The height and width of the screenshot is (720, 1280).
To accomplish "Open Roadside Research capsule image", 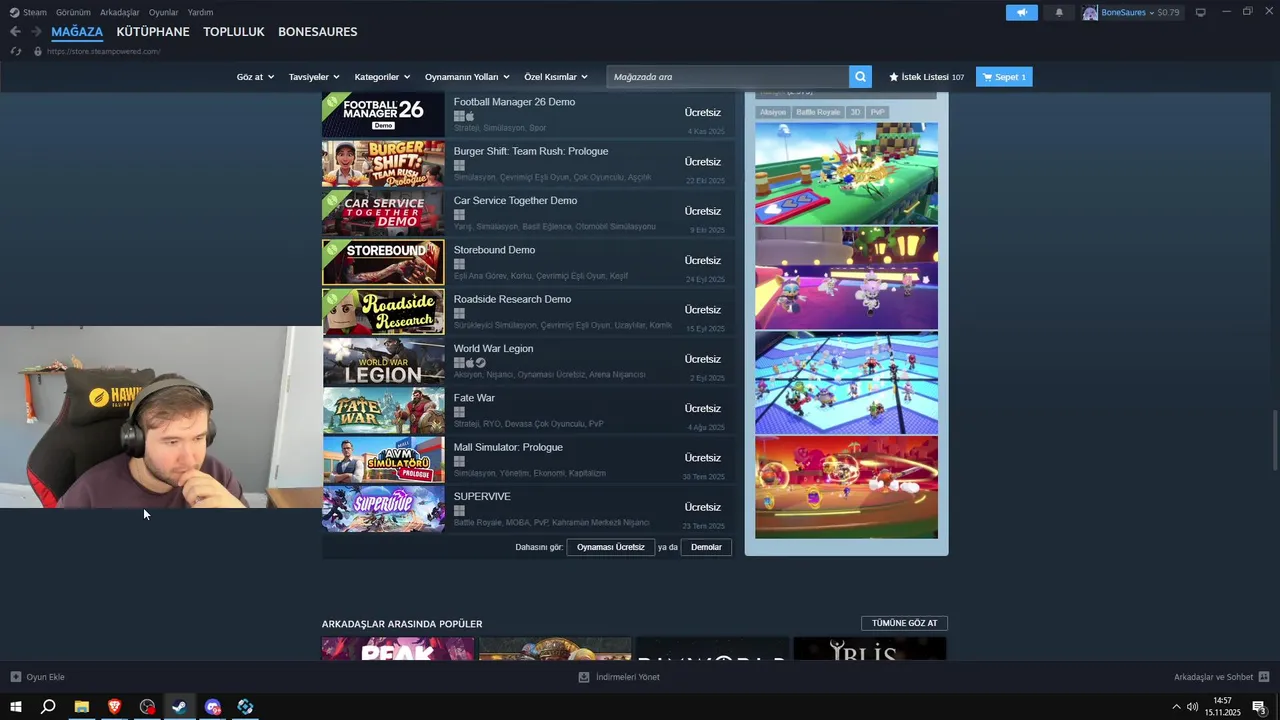I will [x=383, y=311].
